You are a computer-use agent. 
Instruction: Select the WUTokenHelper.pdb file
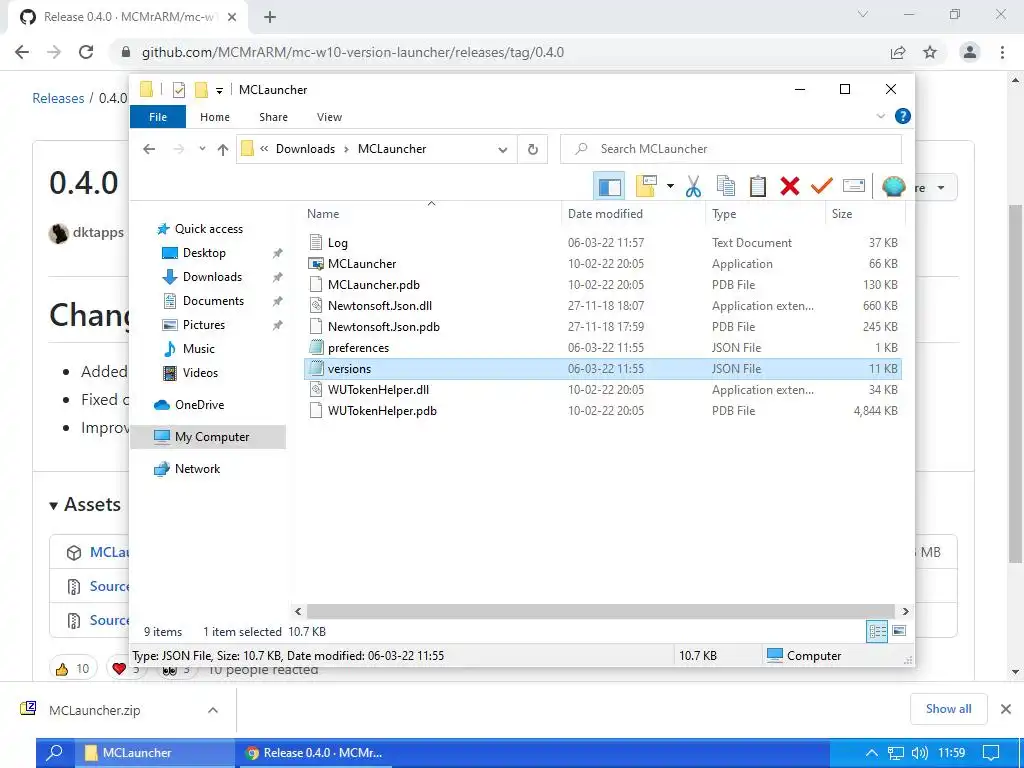603,411
